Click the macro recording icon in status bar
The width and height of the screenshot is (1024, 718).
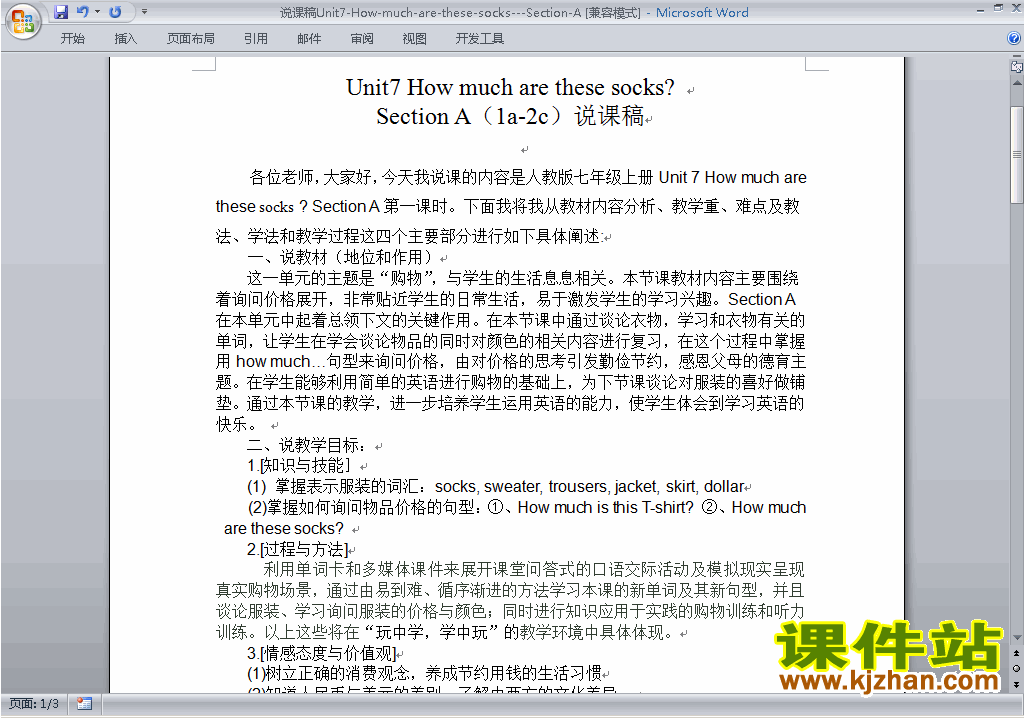click(84, 704)
